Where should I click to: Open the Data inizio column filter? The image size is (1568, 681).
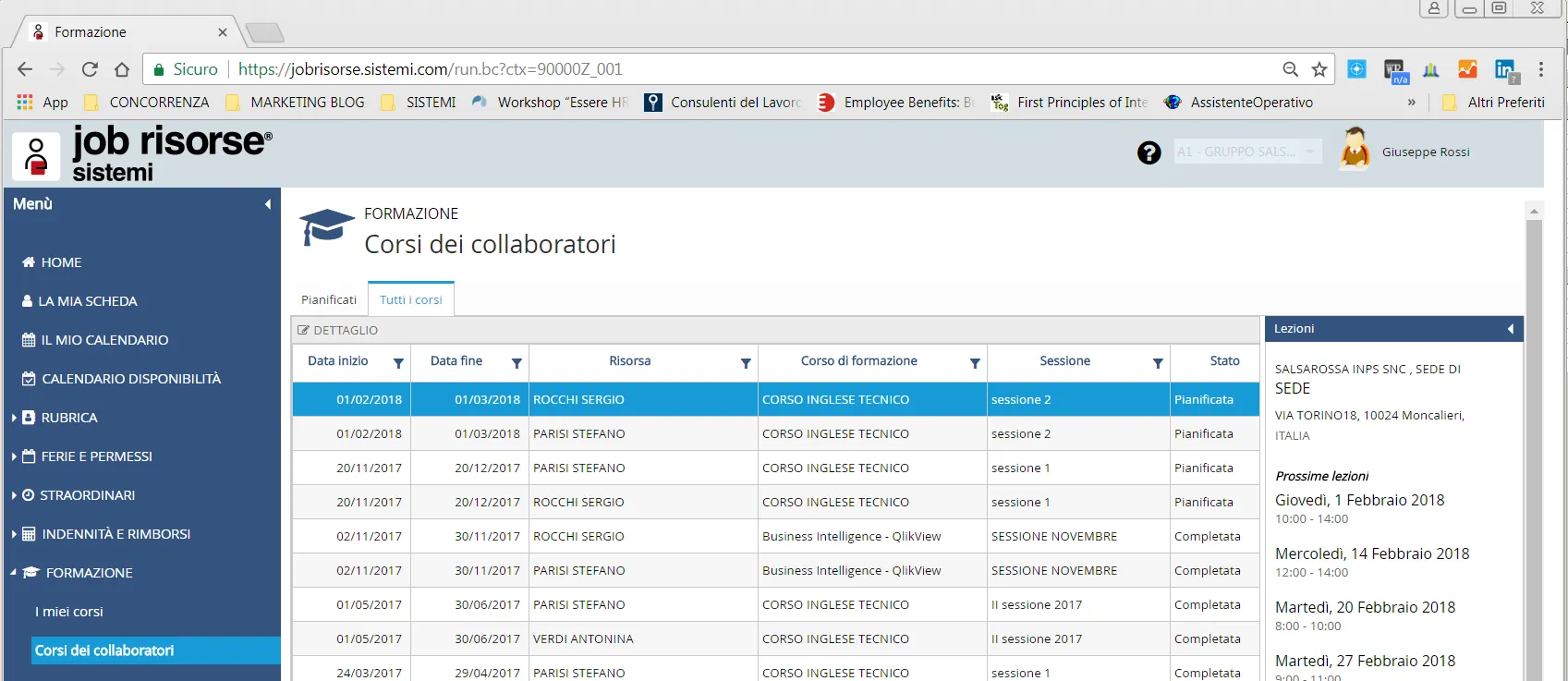point(398,363)
